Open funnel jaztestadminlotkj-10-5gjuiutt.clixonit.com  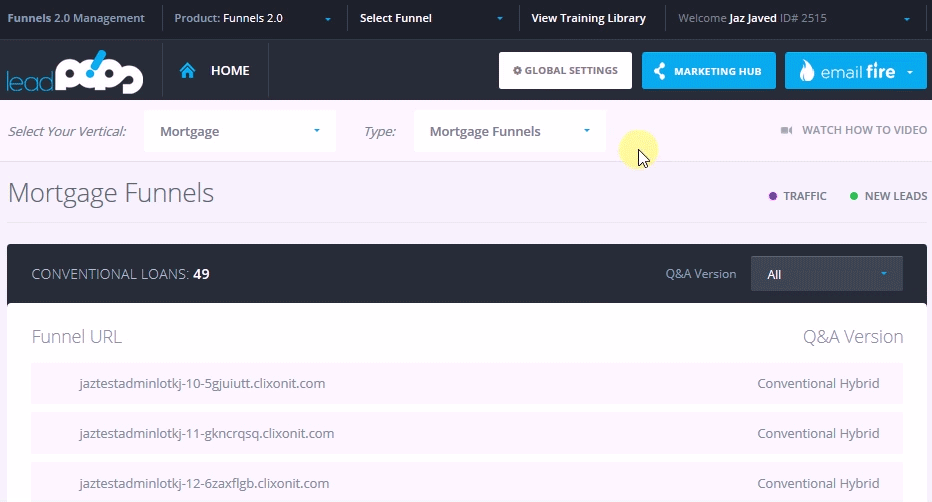tap(202, 383)
